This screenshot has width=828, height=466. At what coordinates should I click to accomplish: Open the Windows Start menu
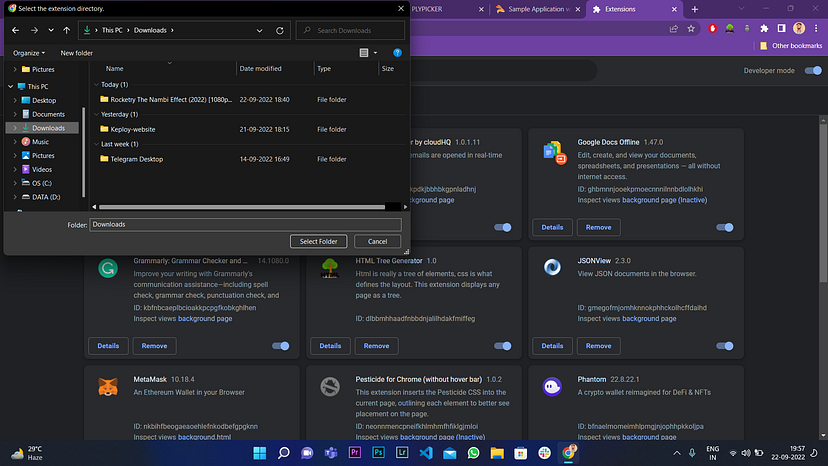(260, 453)
